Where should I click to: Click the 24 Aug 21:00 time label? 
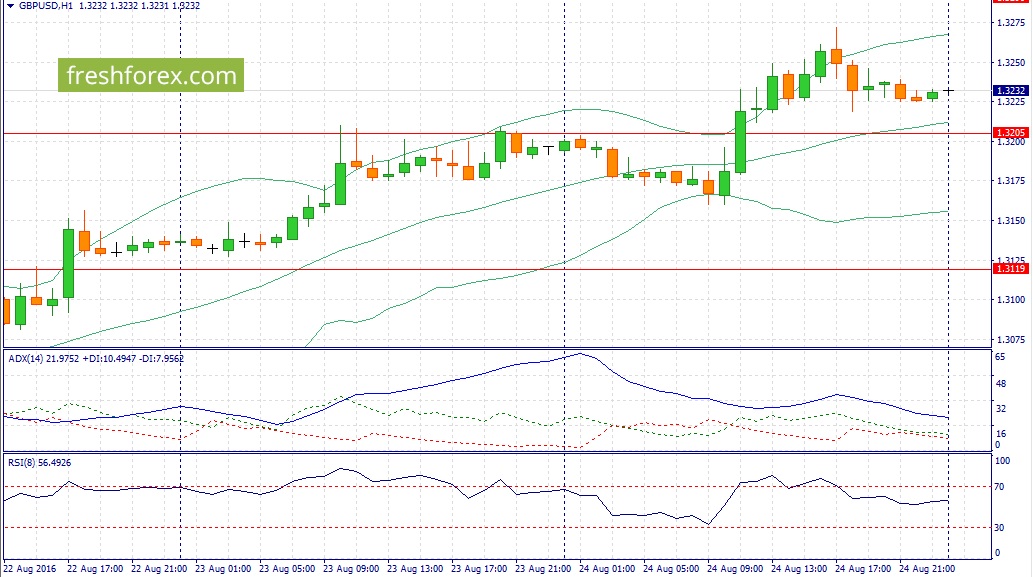coord(927,568)
